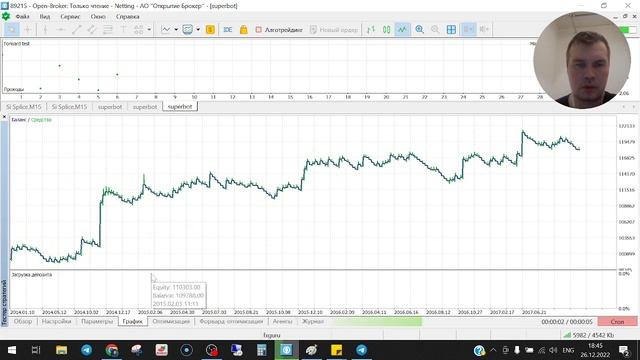The height and width of the screenshot is (360, 640).
Task: Choose the trendline drawing tool
Action: tap(76, 29)
